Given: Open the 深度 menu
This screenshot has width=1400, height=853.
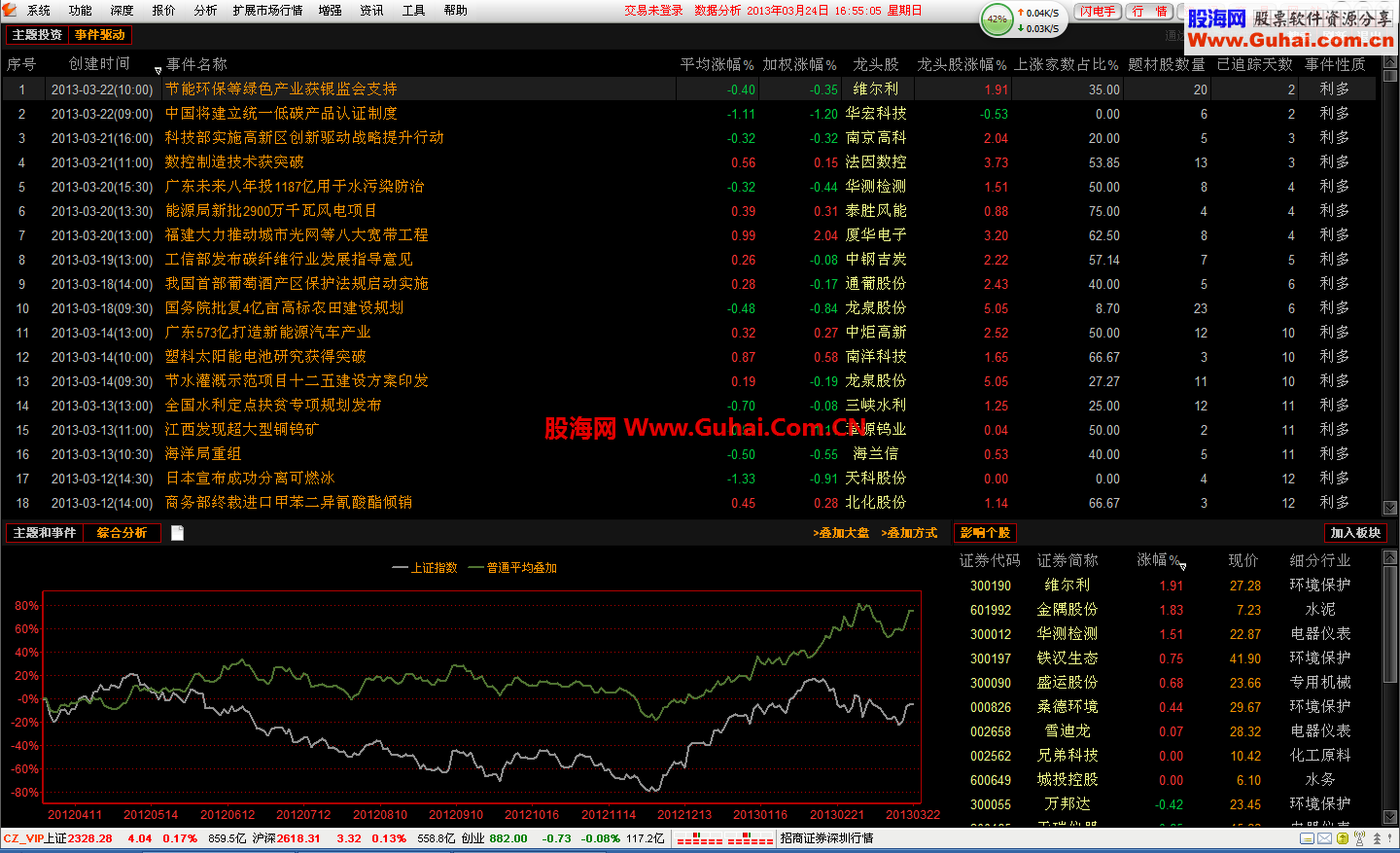Looking at the screenshot, I should point(122,11).
